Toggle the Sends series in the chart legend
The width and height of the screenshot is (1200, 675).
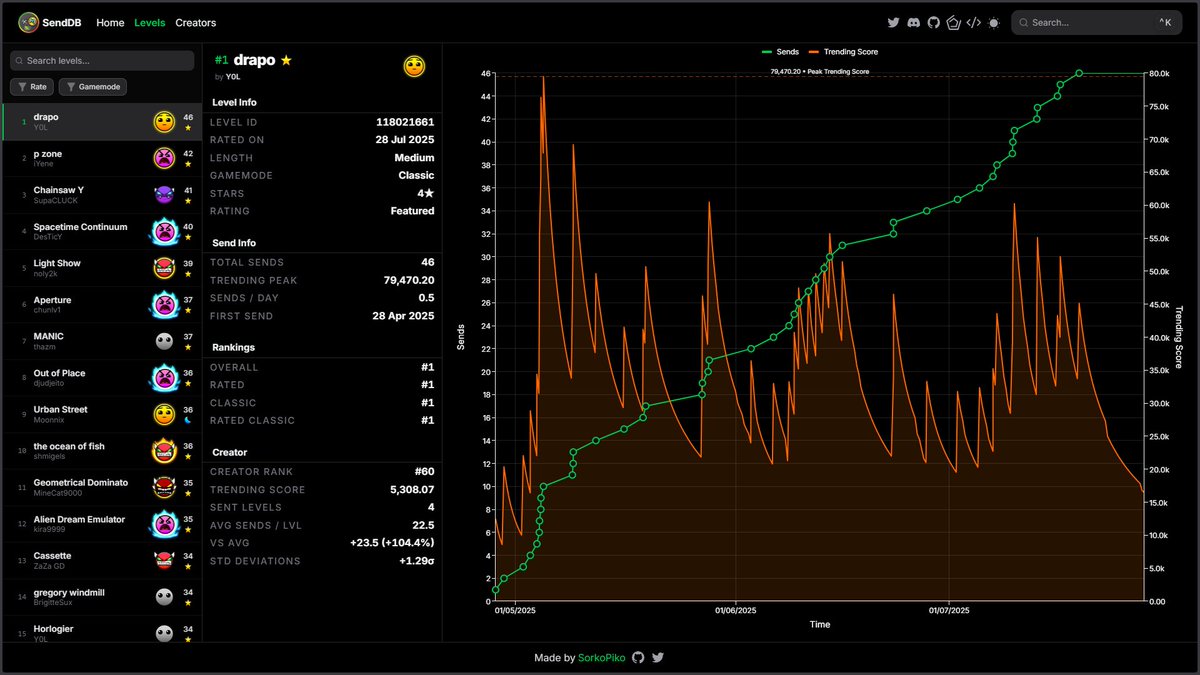(780, 51)
